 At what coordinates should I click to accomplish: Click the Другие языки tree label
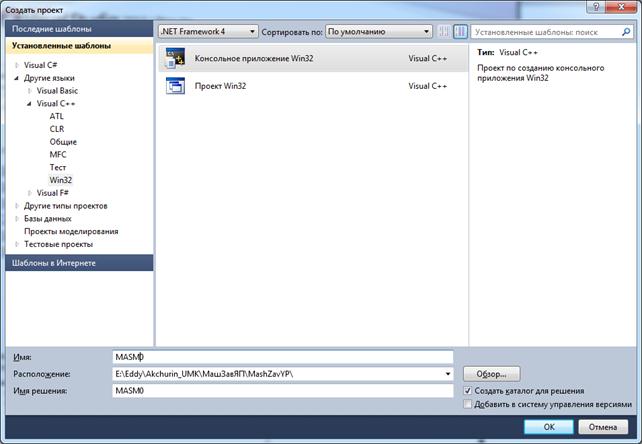pos(49,78)
